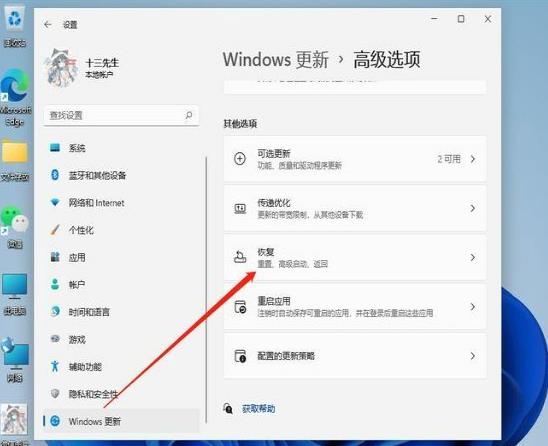The height and width of the screenshot is (446, 548).
Task: Select 个性化 in the sidebar
Action: [x=121, y=230]
